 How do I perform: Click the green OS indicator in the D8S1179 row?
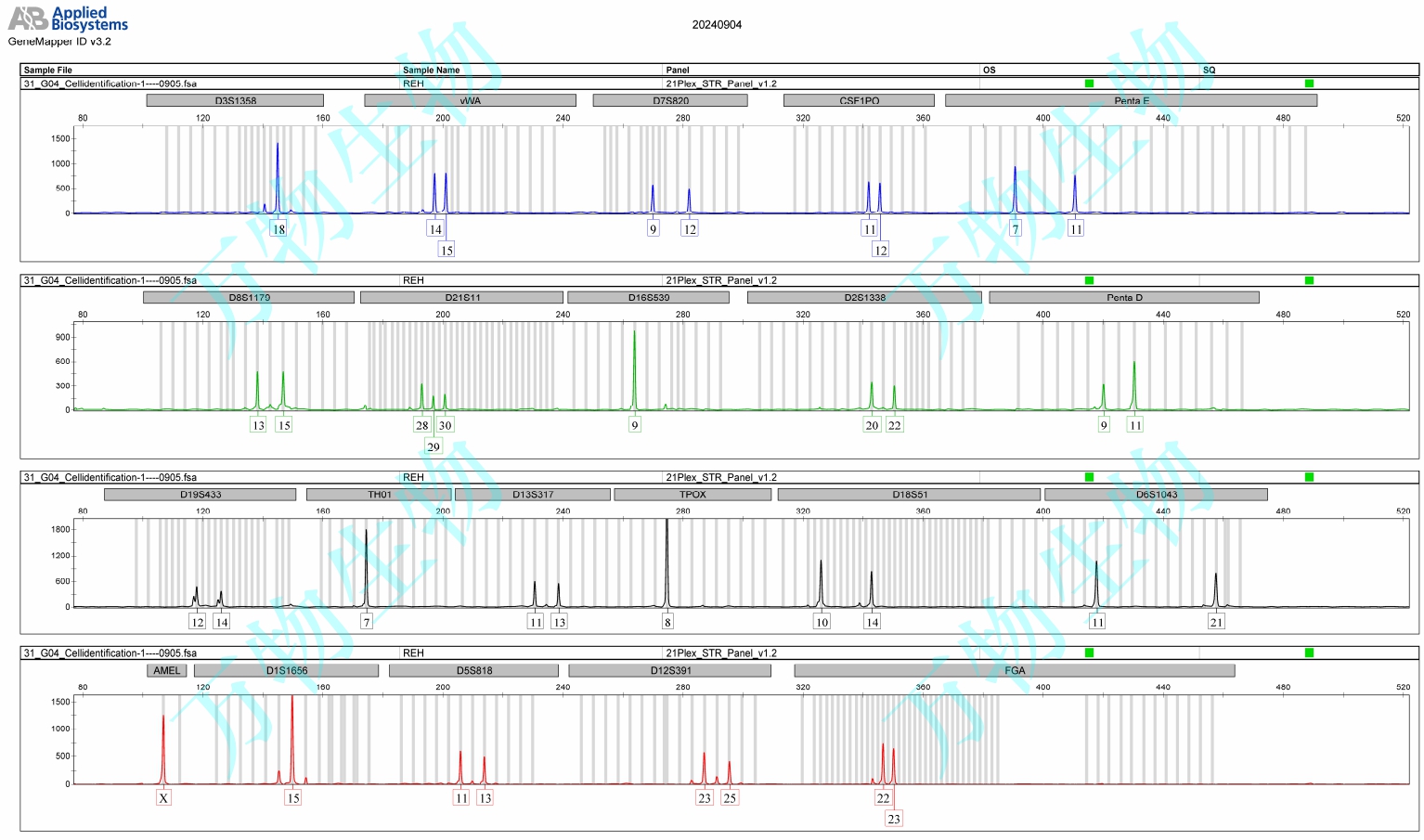click(1089, 280)
